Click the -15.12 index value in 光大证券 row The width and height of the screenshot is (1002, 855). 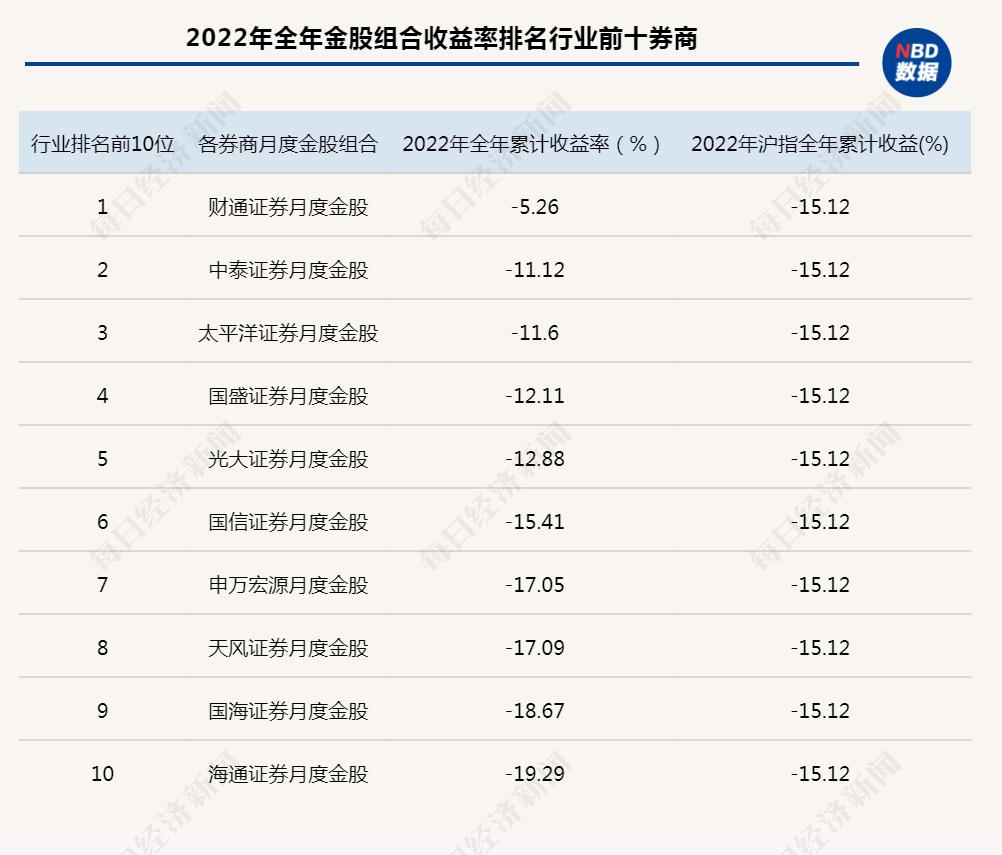click(820, 459)
